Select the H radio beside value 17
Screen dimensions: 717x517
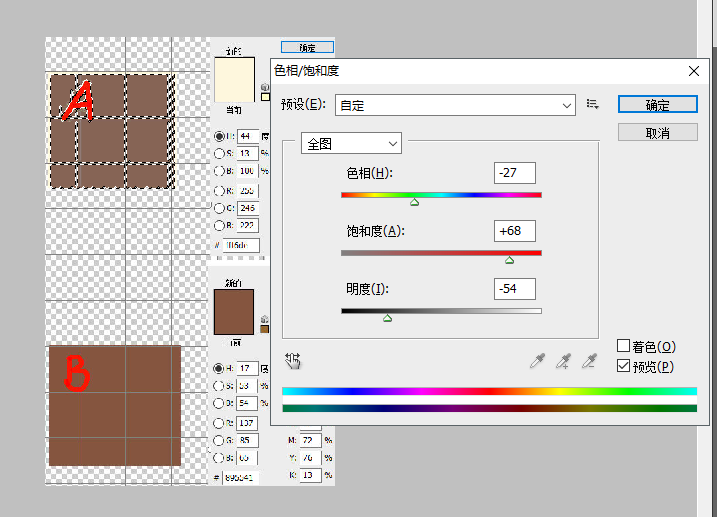[x=218, y=368]
